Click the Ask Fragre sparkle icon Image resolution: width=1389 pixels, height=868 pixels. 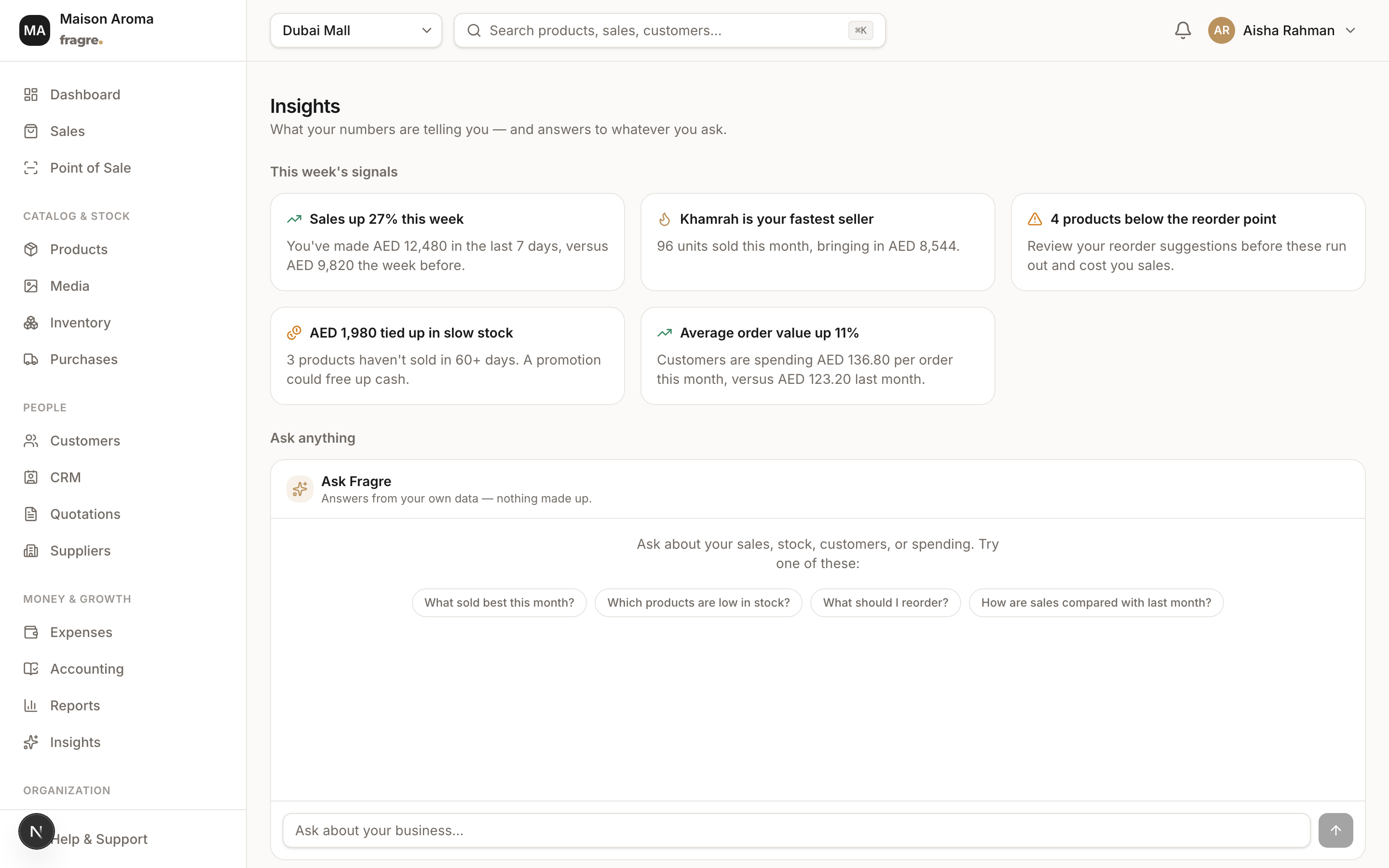coord(300,489)
